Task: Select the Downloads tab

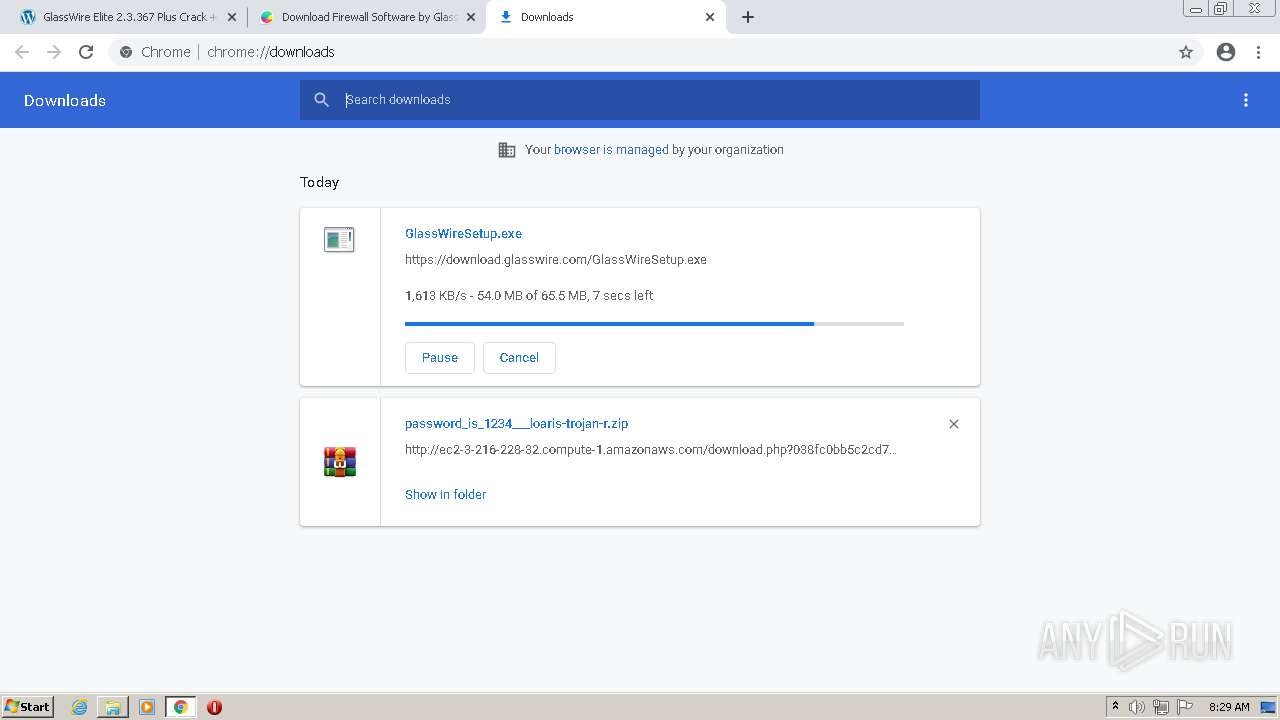Action: 605,17
